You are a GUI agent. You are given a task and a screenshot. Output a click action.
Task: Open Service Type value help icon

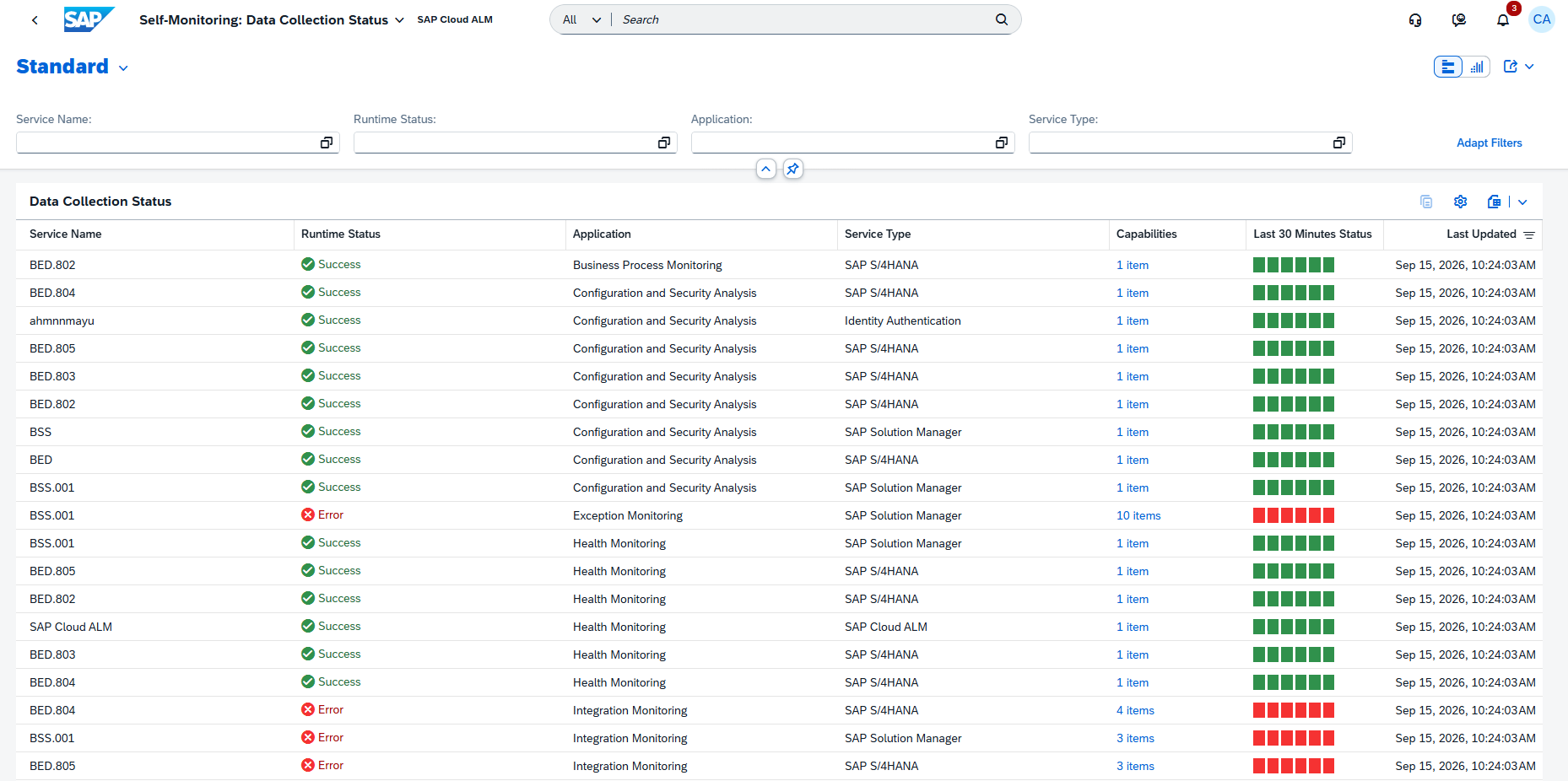[1339, 143]
